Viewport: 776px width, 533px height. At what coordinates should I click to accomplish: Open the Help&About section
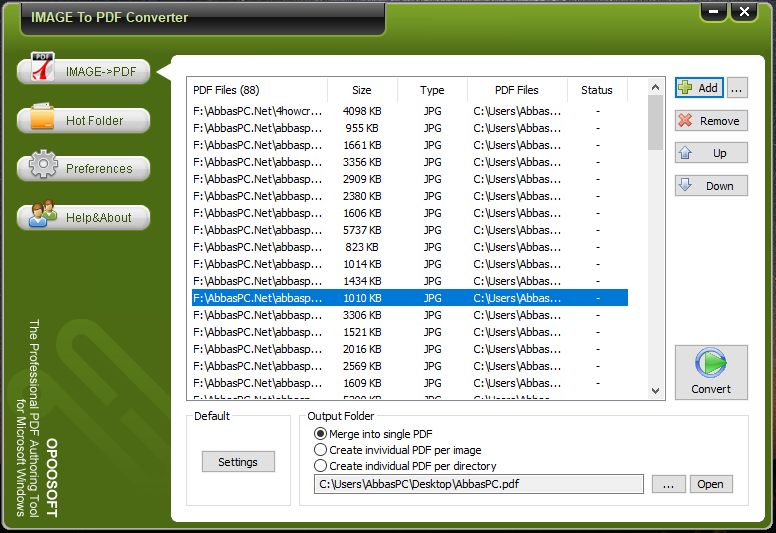[83, 217]
